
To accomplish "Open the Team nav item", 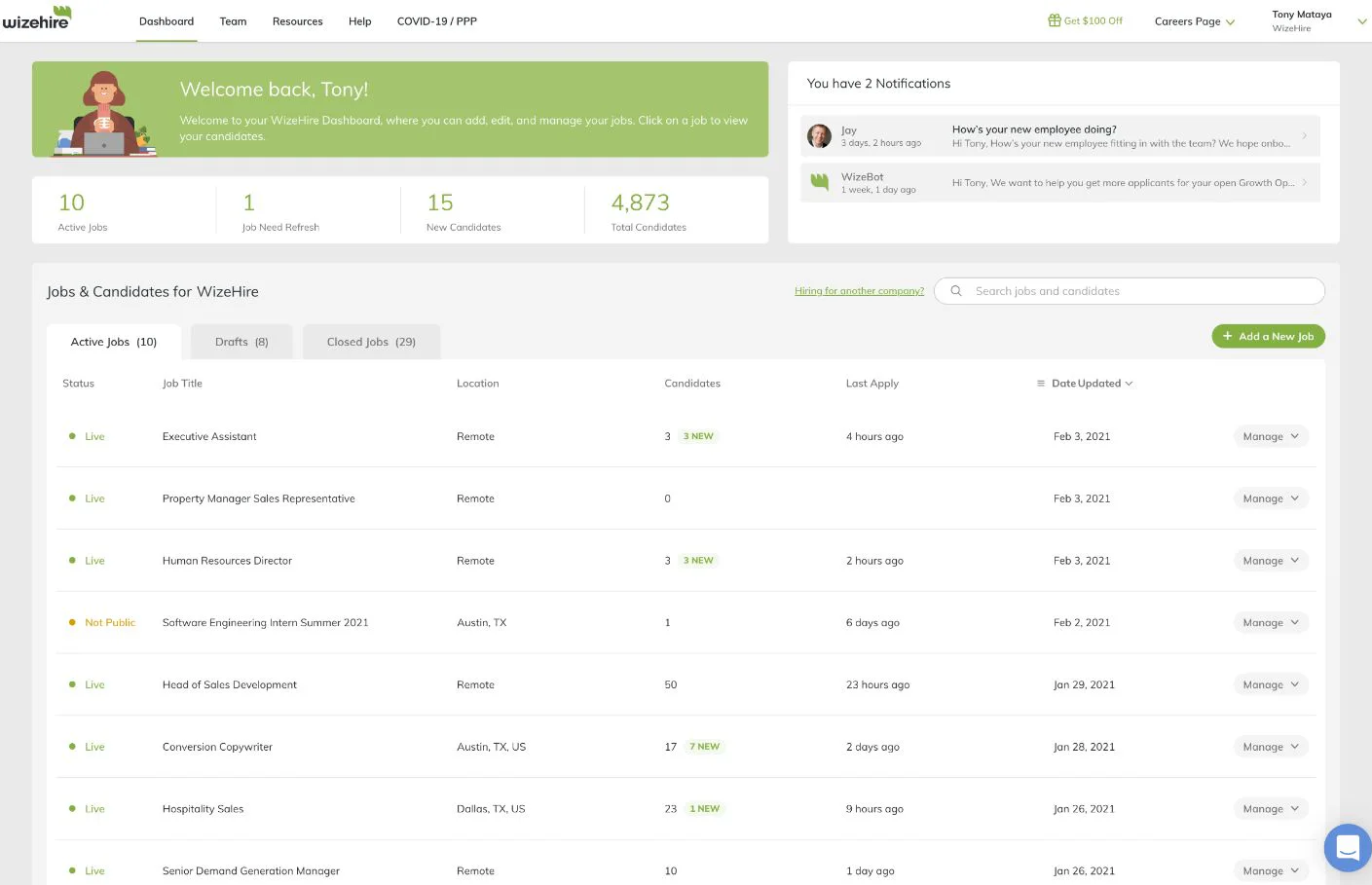I will coord(233,21).
